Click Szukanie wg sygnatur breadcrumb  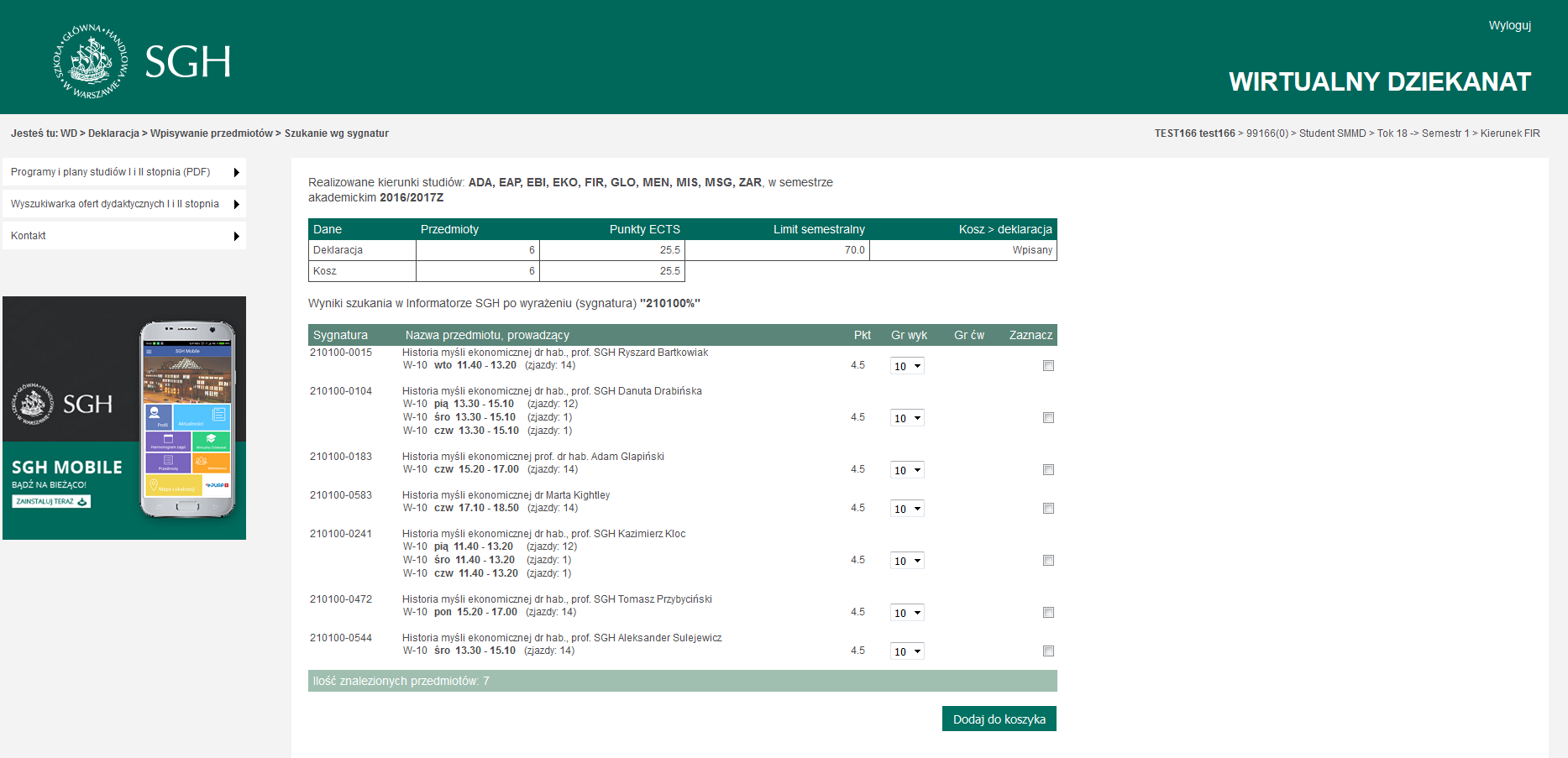(337, 133)
